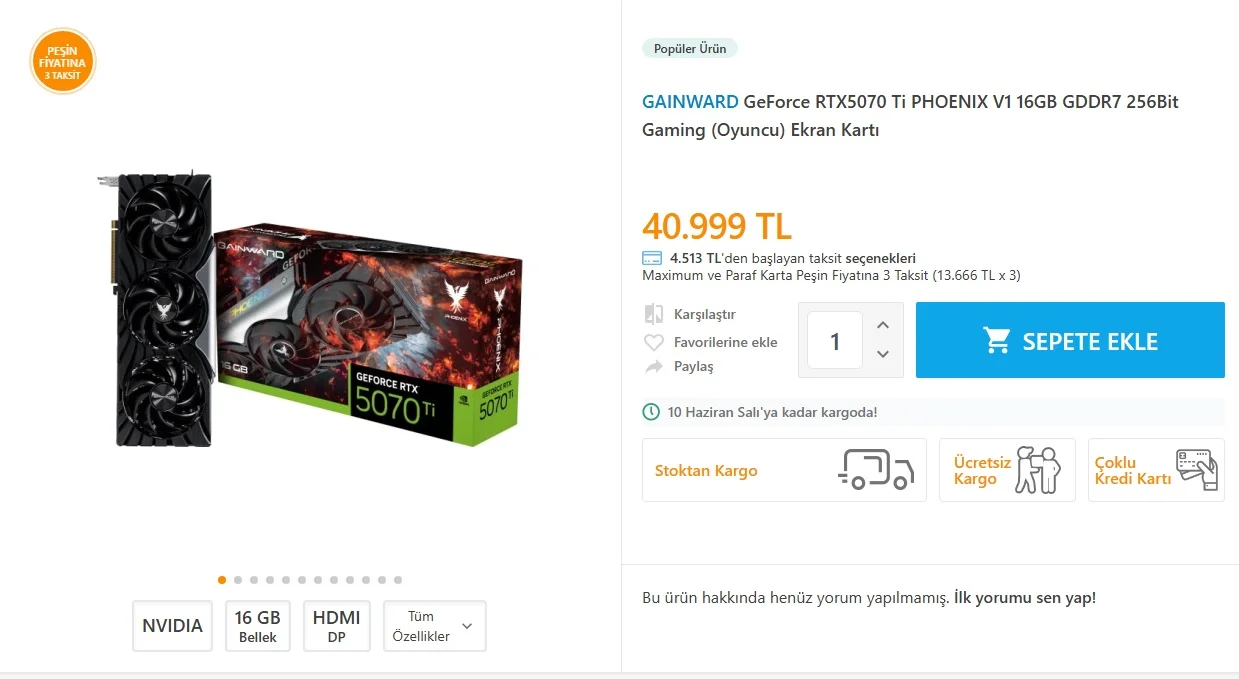The height and width of the screenshot is (679, 1239).
Task: Click the green clock shipping icon
Action: tap(651, 412)
